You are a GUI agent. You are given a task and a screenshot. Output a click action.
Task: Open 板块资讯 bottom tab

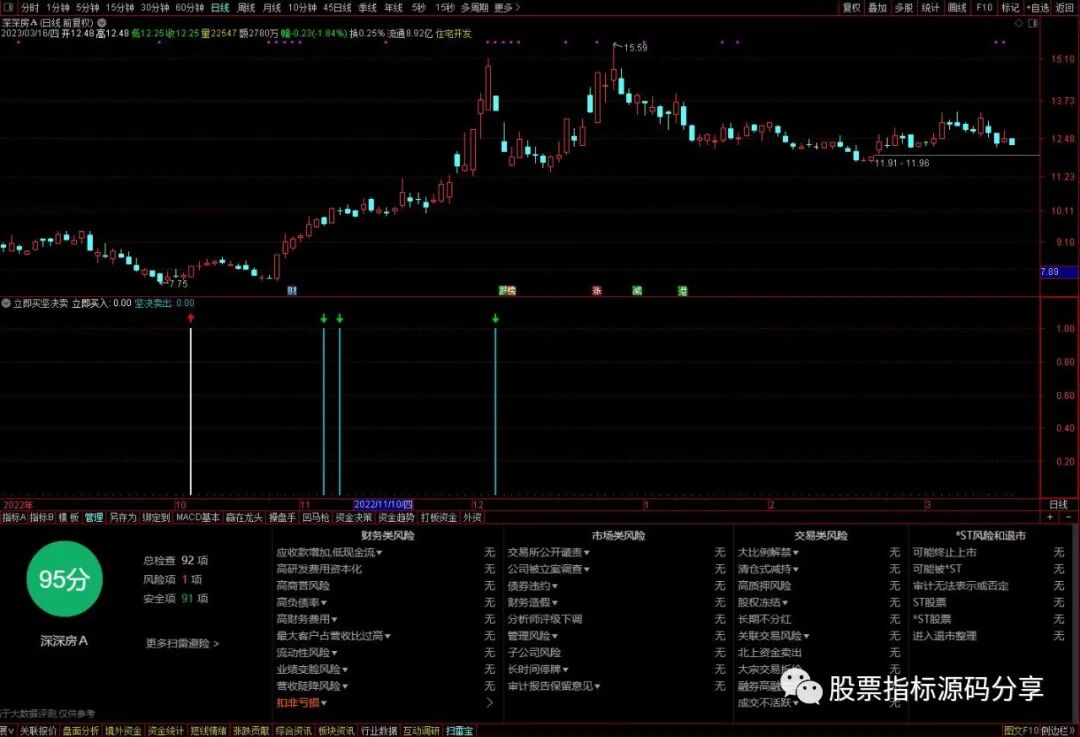pyautogui.click(x=336, y=731)
